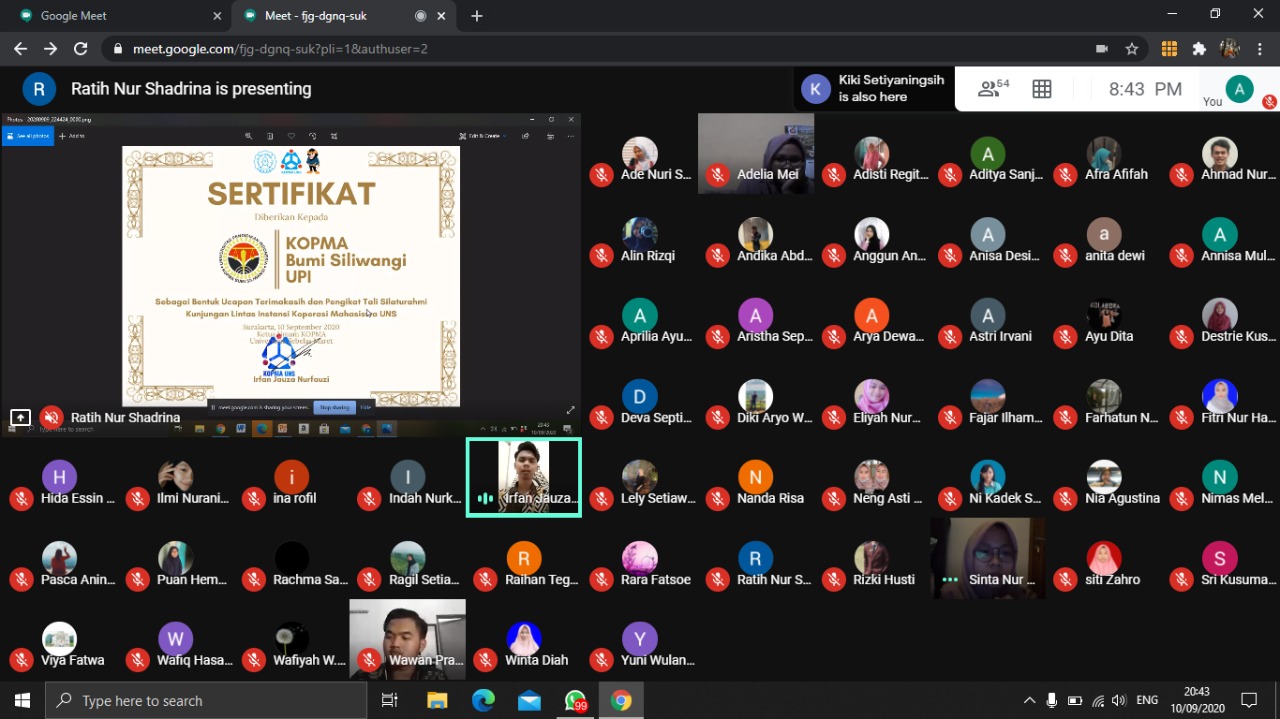Select Irfan Jauza's highlighted video tile
Viewport: 1280px width, 719px height.
click(524, 477)
